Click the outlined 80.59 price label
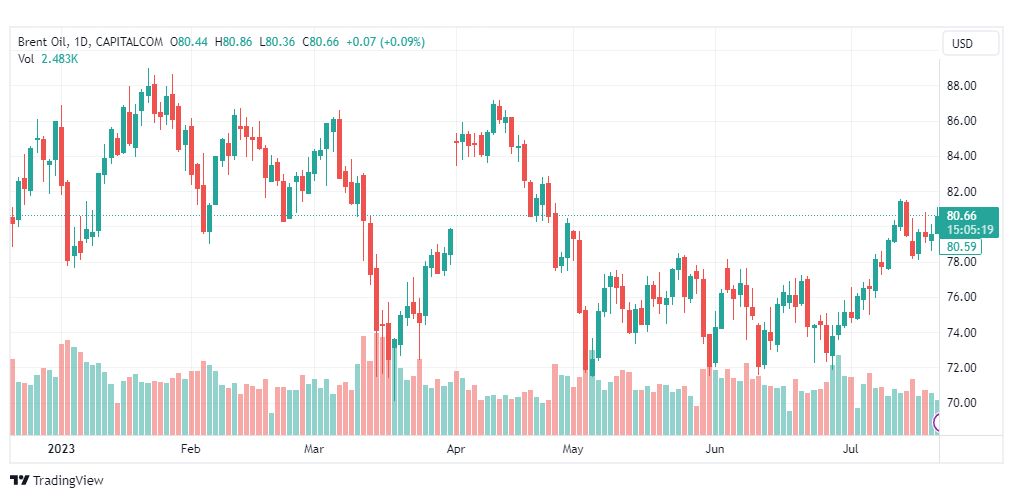The image size is (1012, 498). click(x=961, y=246)
